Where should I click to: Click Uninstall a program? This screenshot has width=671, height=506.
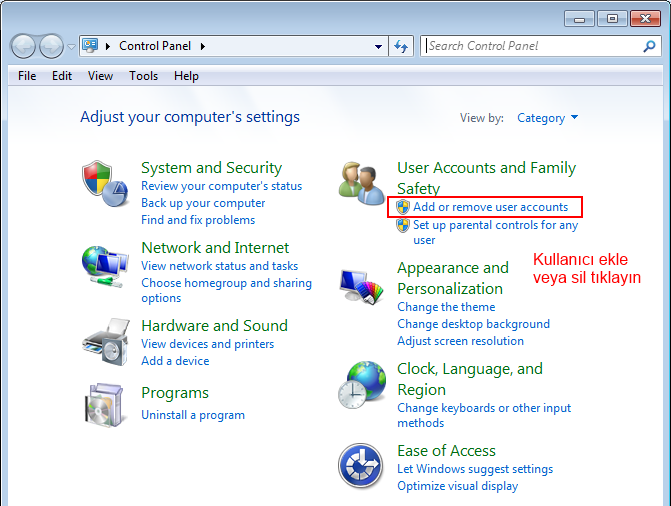pyautogui.click(x=193, y=415)
